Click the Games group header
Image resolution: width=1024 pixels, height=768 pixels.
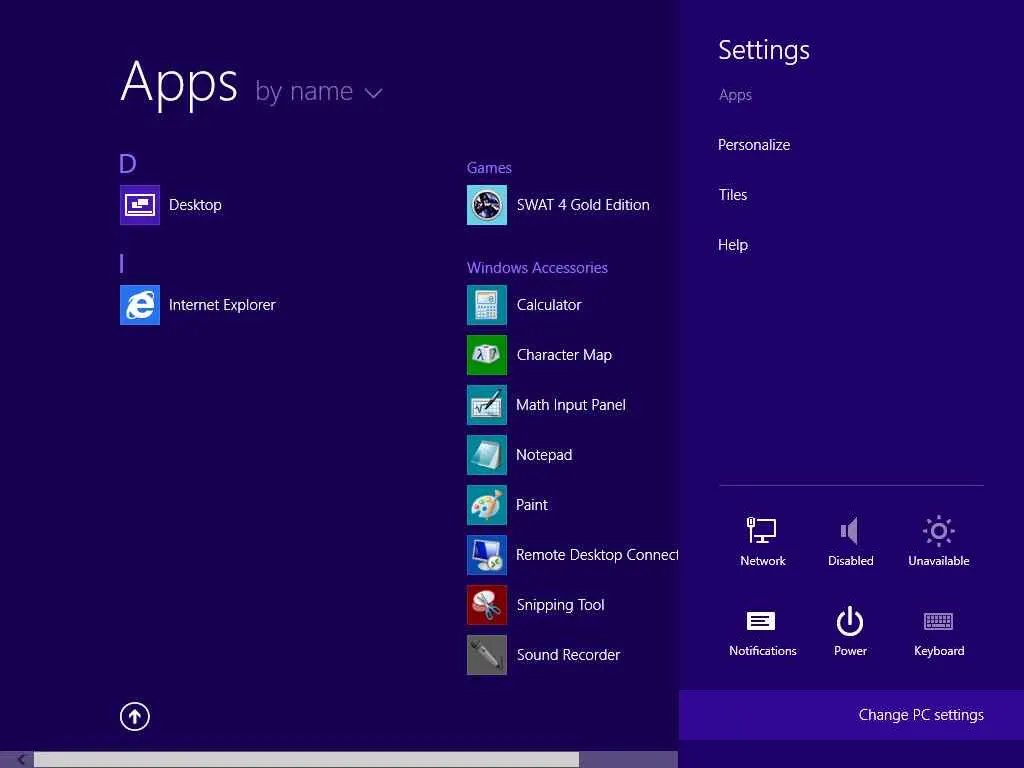coord(489,168)
